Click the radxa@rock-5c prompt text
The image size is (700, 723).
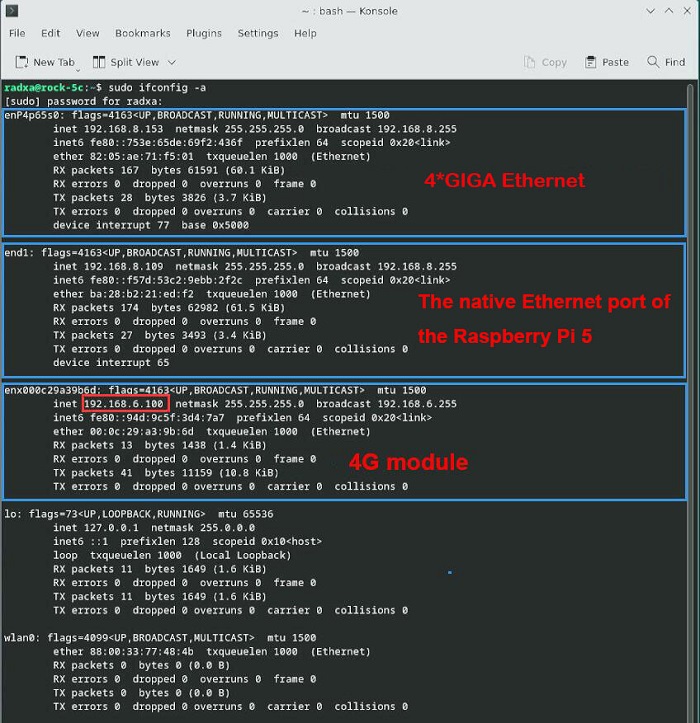44,88
